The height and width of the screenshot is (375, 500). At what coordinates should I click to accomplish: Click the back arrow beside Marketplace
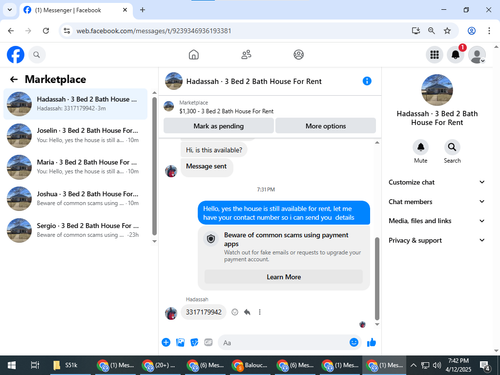(14, 79)
